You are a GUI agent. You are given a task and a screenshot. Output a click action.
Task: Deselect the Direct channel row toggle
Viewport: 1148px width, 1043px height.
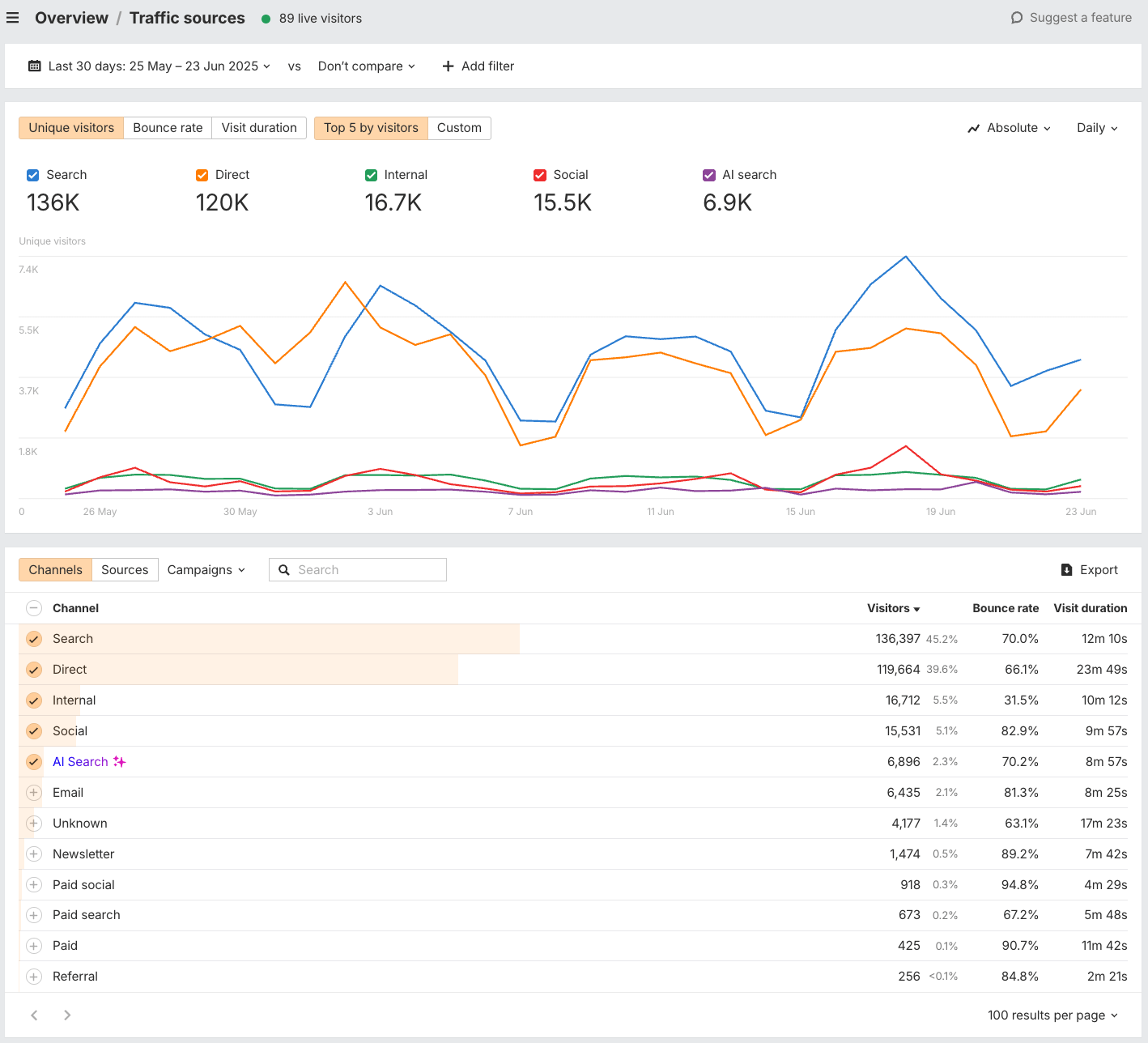pyautogui.click(x=33, y=670)
